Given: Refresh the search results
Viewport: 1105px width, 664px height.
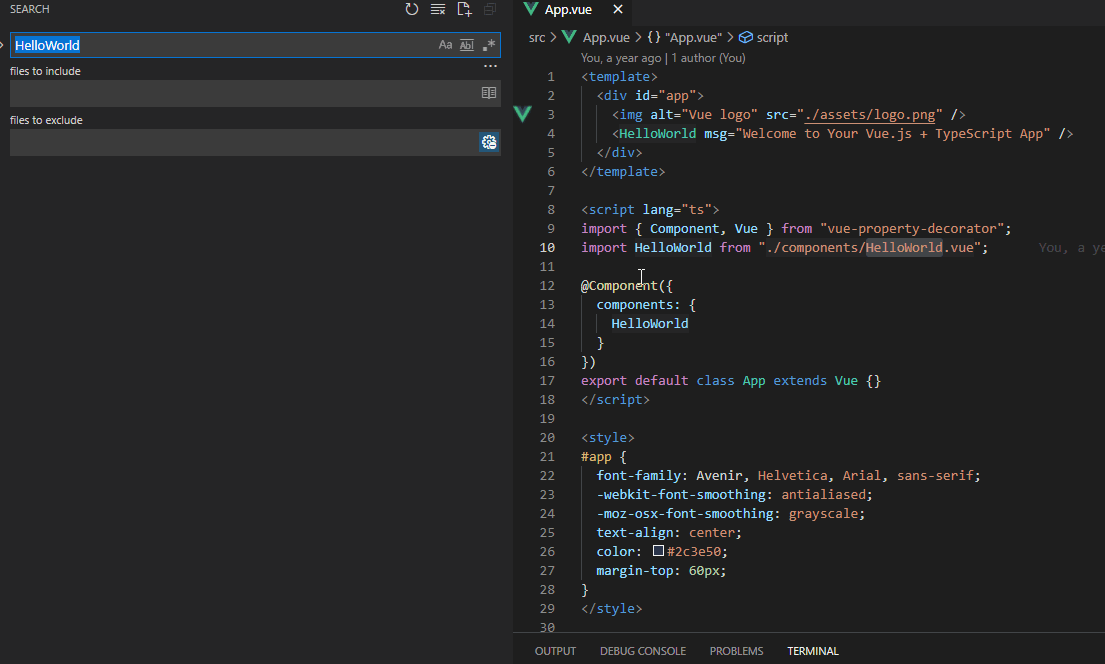Looking at the screenshot, I should 411,9.
